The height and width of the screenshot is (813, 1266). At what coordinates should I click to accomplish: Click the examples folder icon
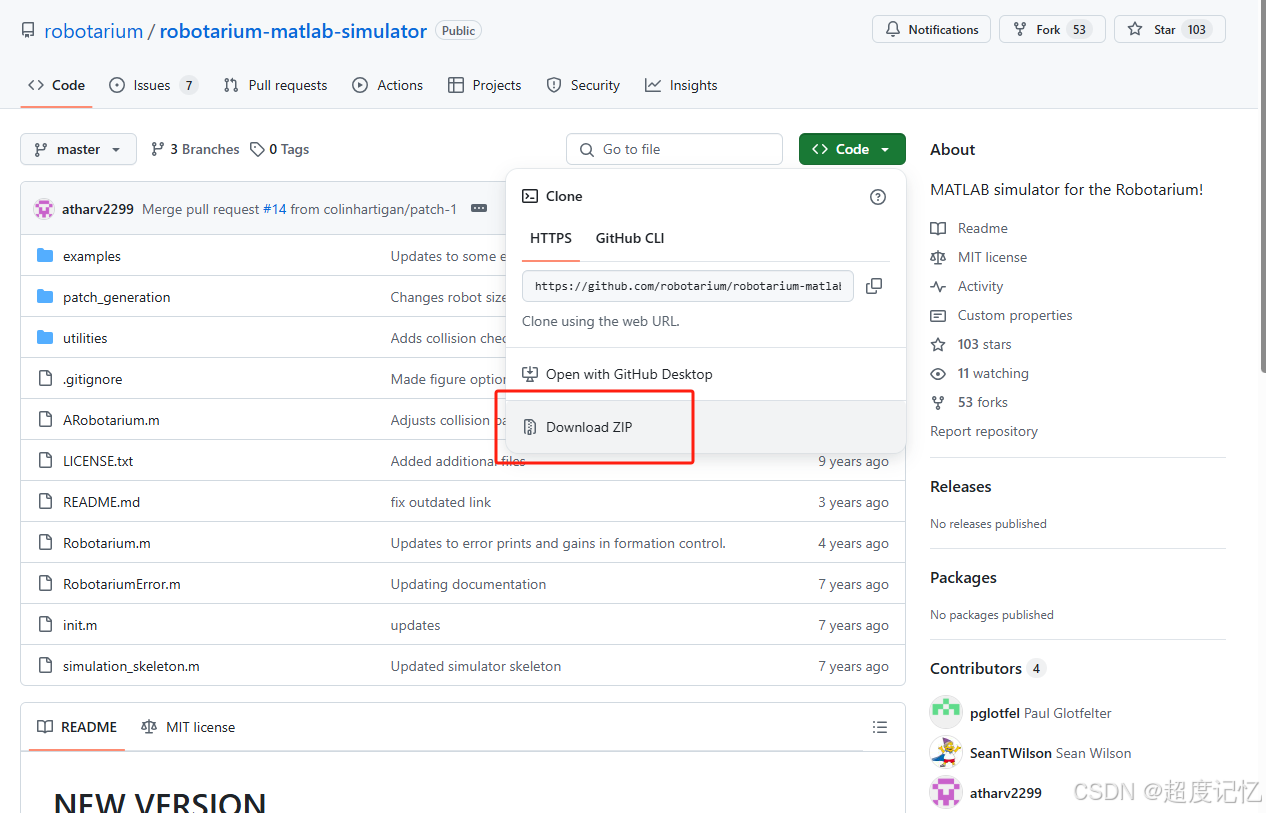[x=45, y=256]
